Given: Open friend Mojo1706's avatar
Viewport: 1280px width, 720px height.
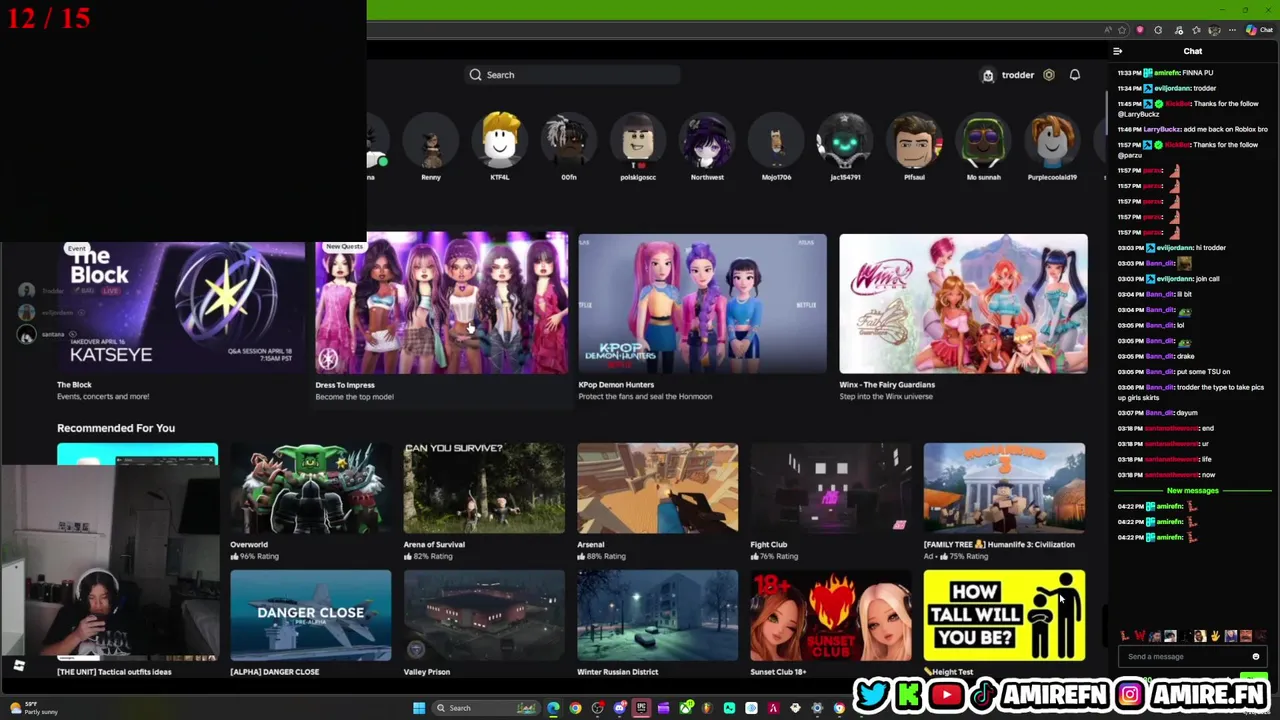Looking at the screenshot, I should 776,141.
